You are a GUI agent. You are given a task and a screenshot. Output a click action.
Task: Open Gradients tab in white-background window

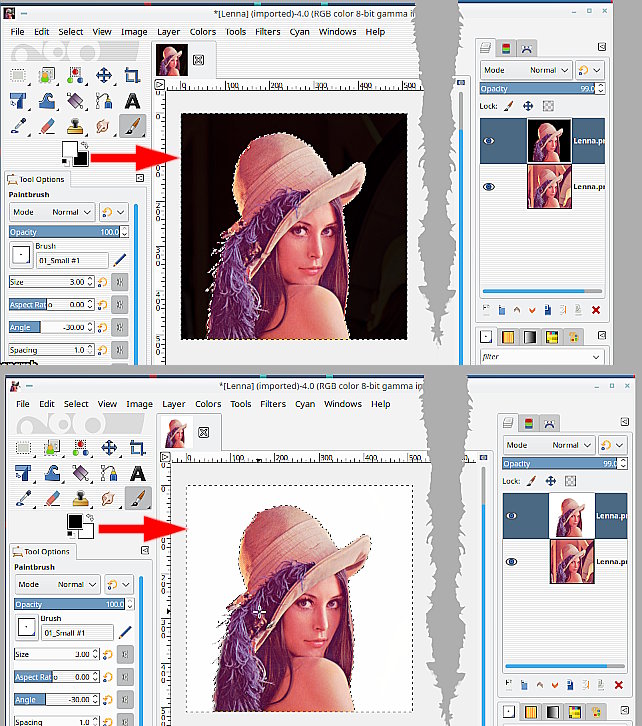click(x=553, y=712)
